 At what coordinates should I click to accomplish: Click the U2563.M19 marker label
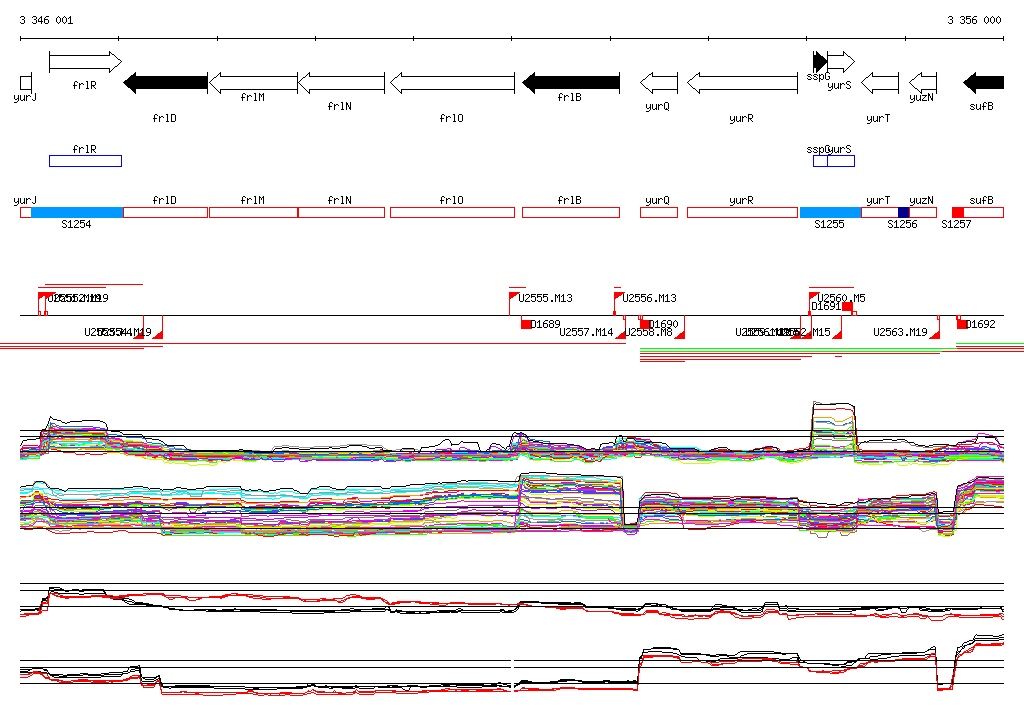point(900,333)
